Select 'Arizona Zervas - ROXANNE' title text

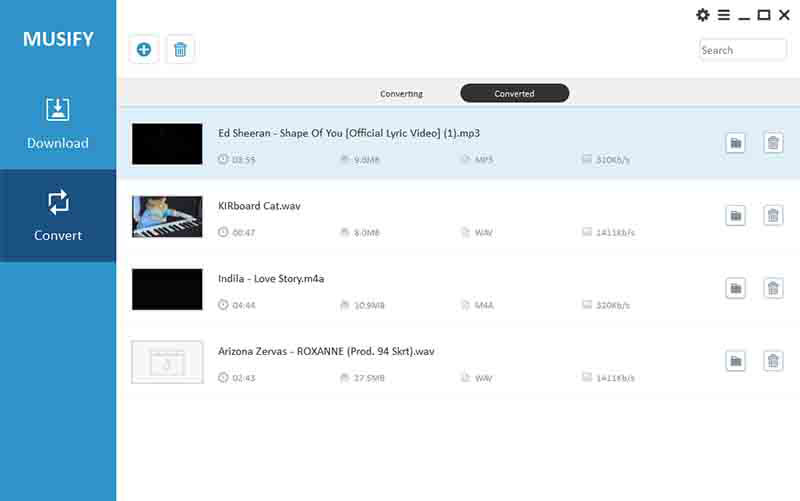coord(326,352)
